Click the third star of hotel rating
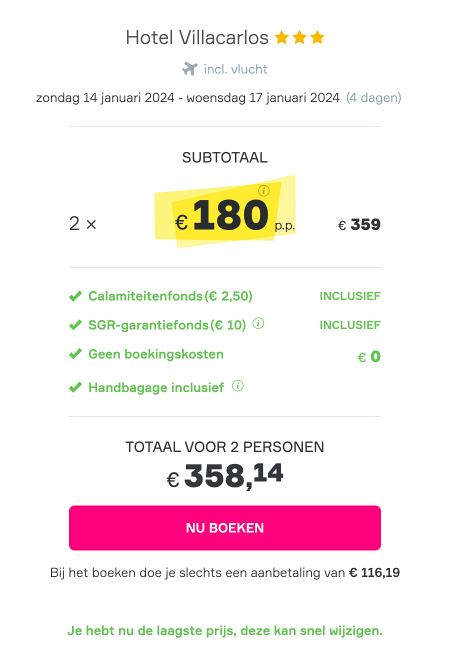Viewport: 450px width, 655px height. (318, 38)
